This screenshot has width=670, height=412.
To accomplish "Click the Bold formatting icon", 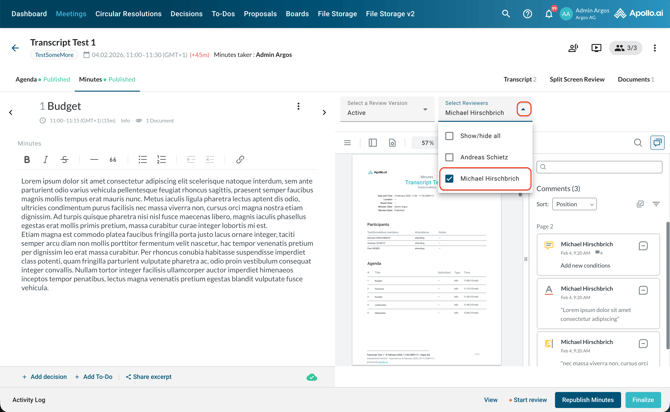I will tap(27, 160).
